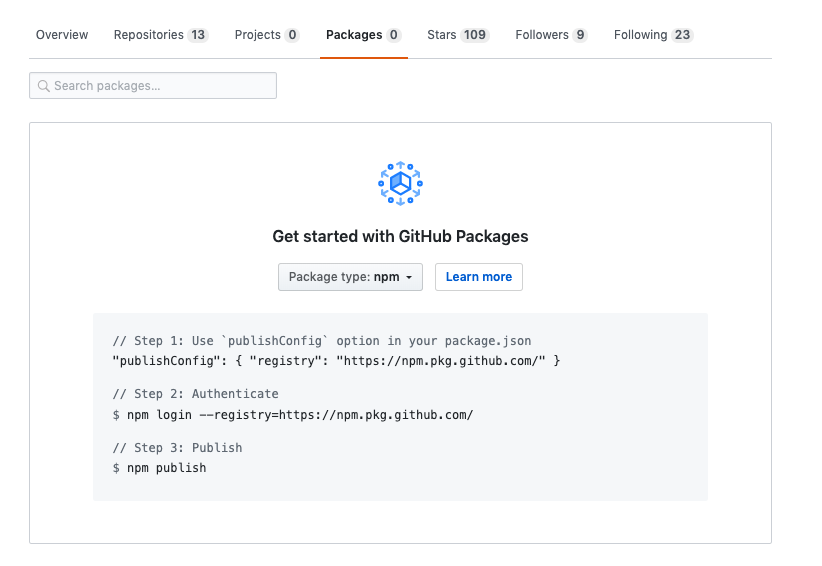Click the caret arrow beside npm
This screenshot has height=566, width=822.
pyautogui.click(x=409, y=278)
